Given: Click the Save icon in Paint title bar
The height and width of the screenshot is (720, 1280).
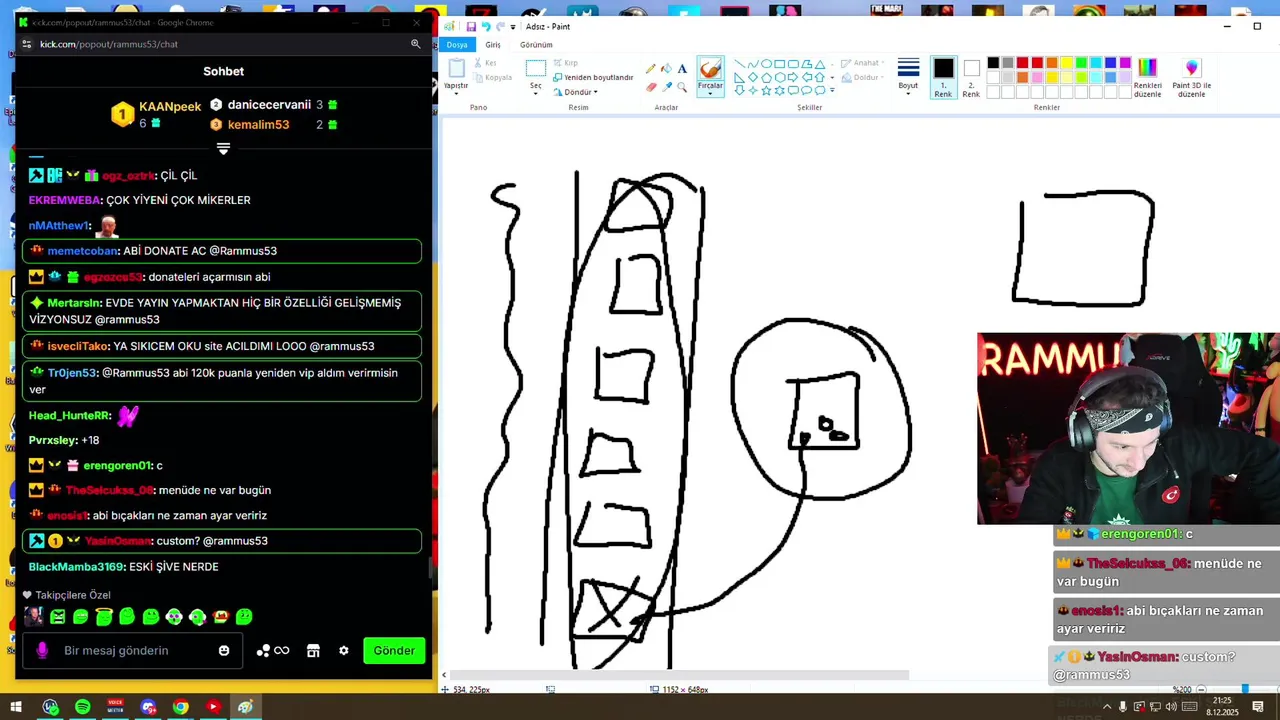Looking at the screenshot, I should tap(471, 27).
